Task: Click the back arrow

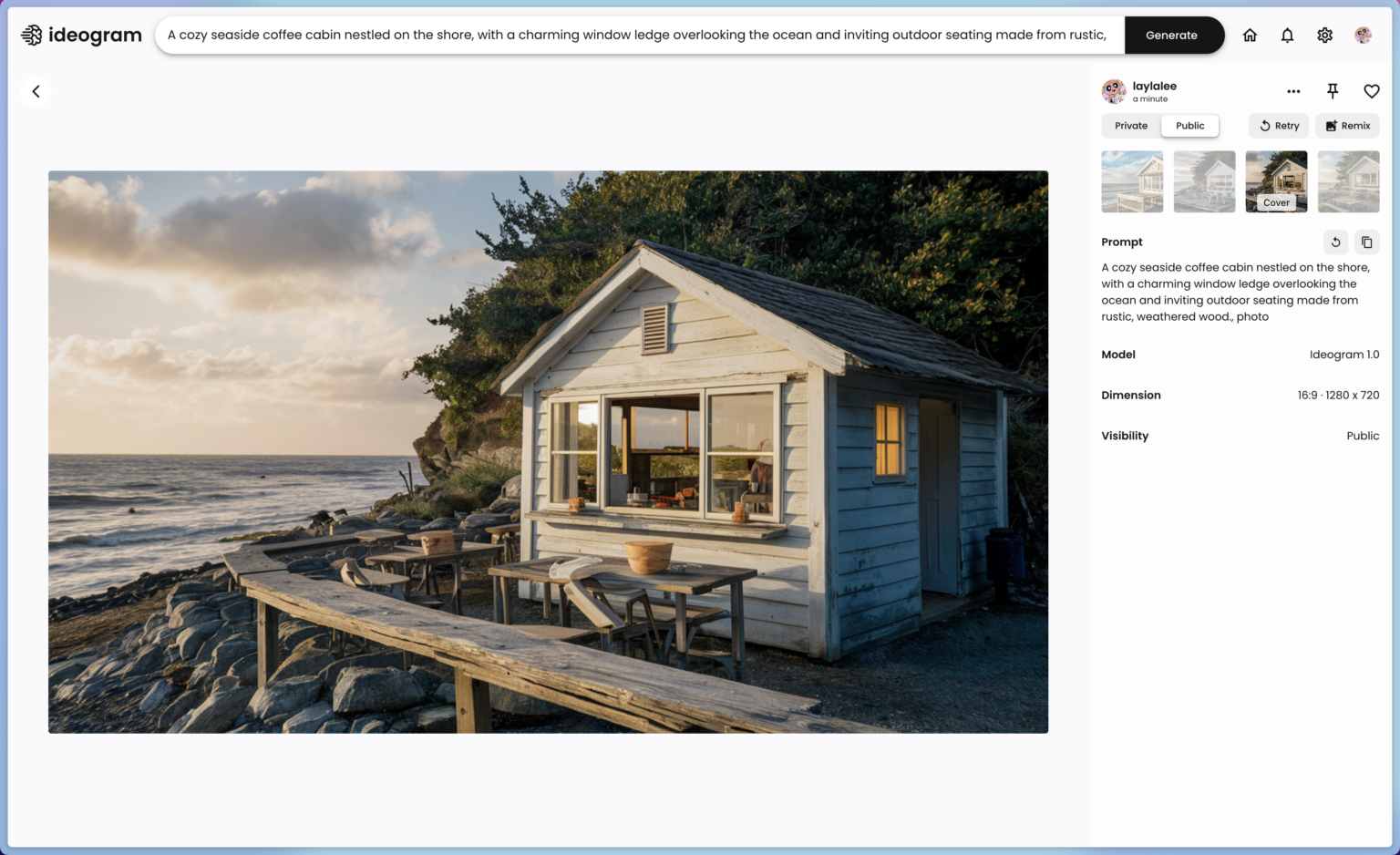Action: tap(36, 91)
